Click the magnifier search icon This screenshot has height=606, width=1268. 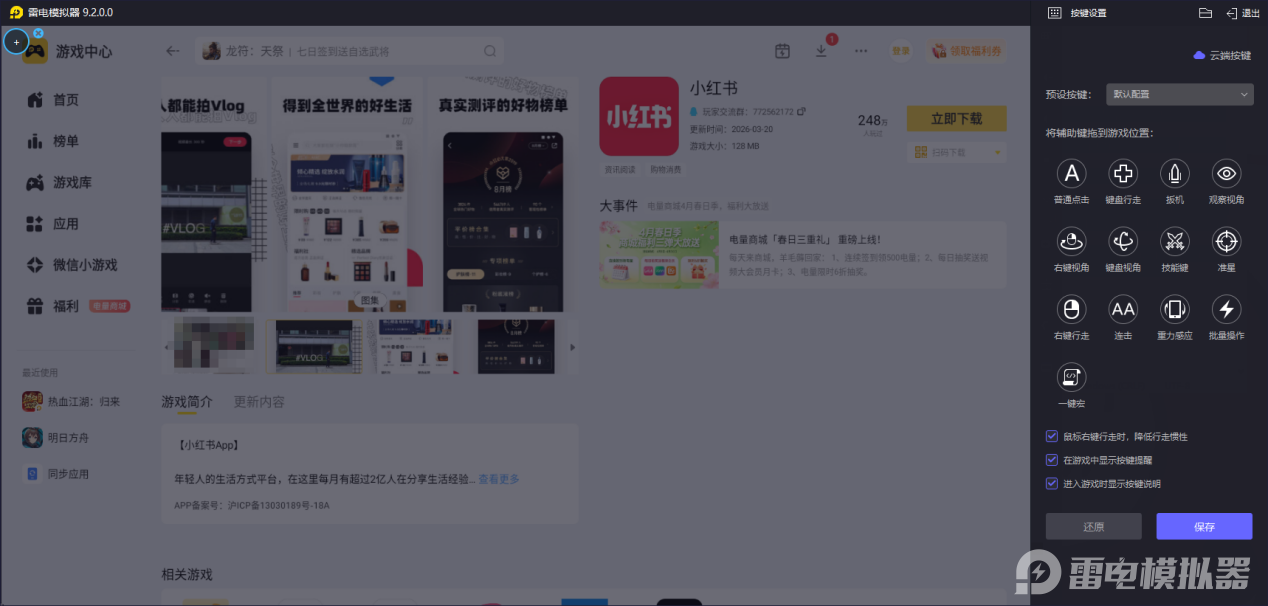490,51
